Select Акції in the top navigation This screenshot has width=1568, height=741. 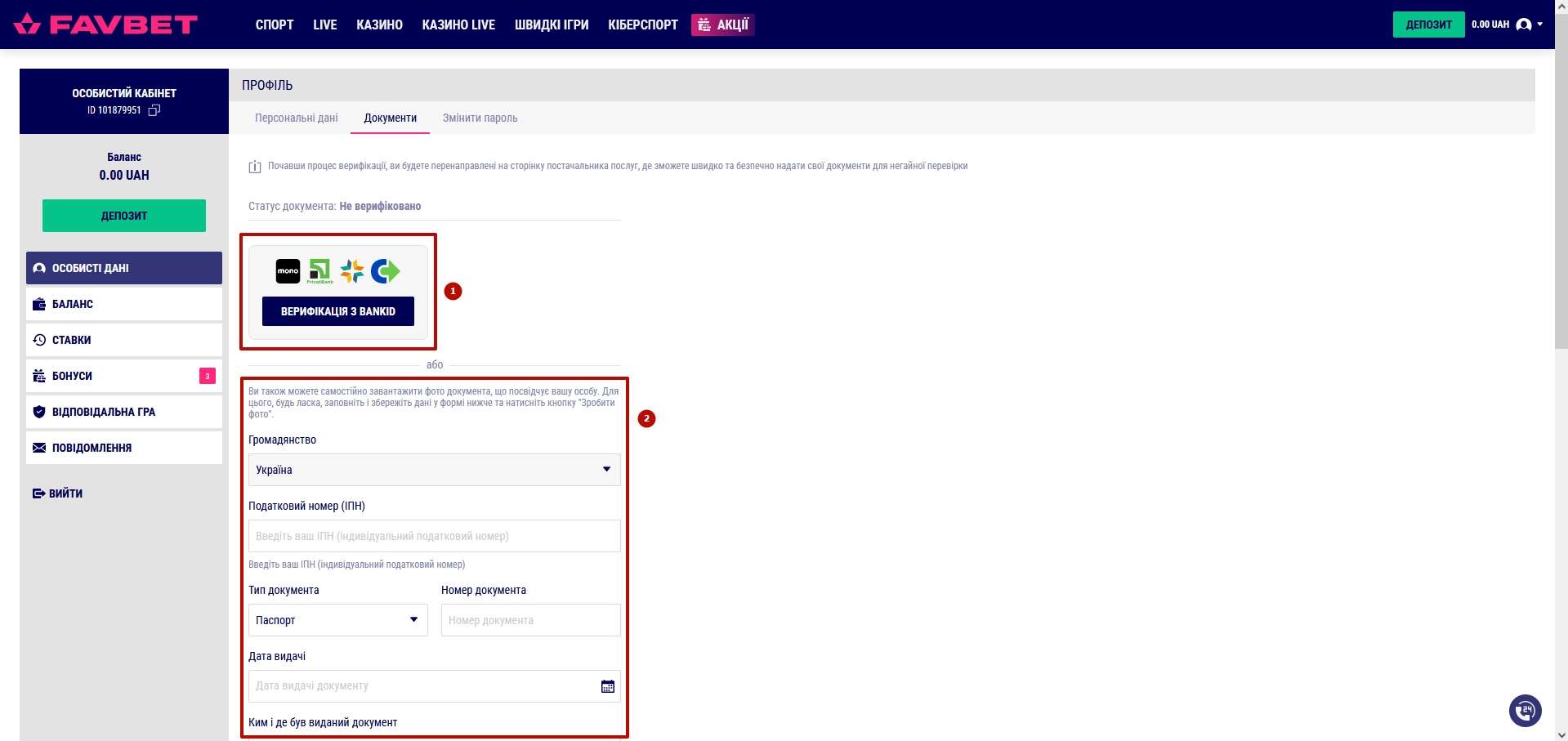722,25
